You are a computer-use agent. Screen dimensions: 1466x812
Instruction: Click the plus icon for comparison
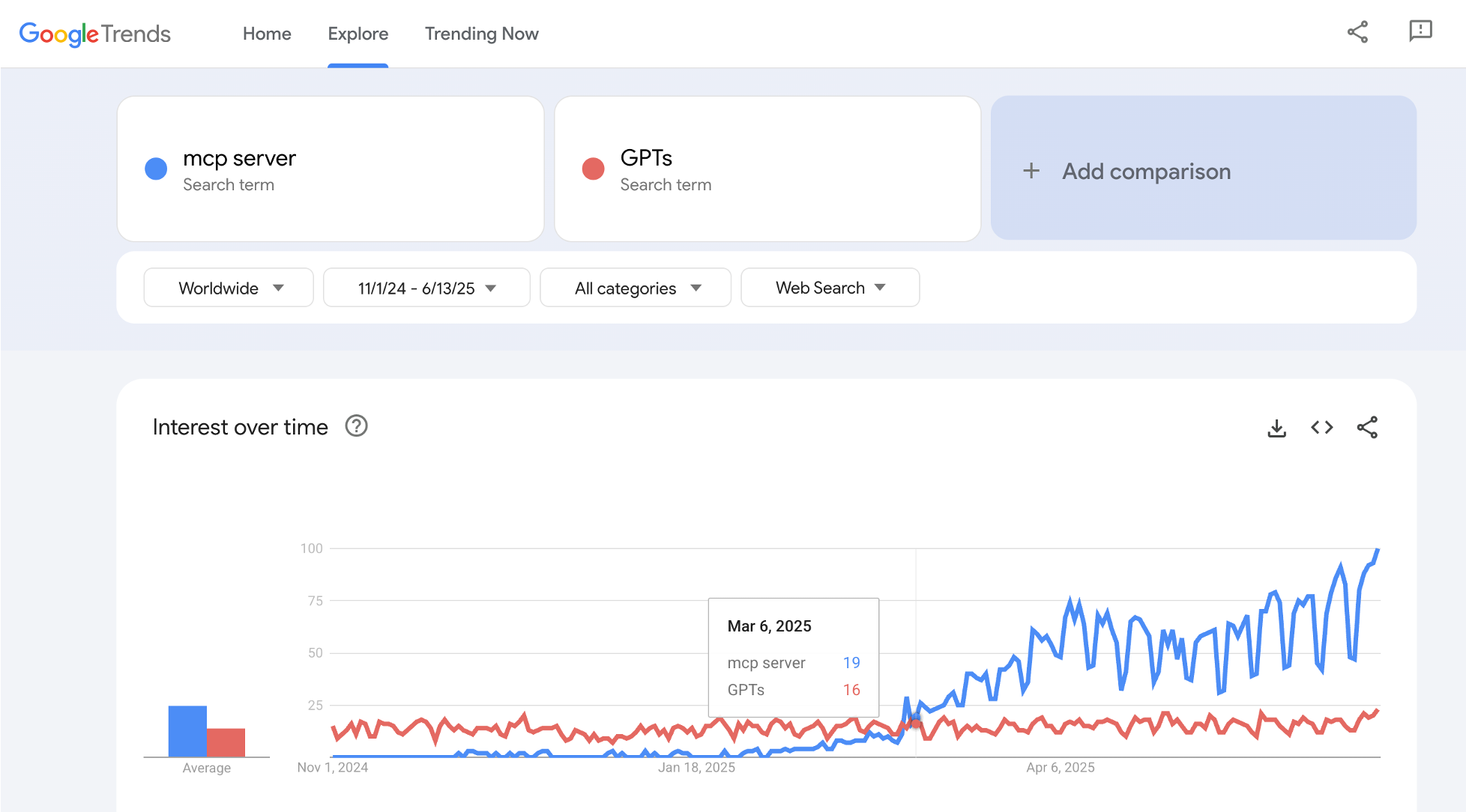pos(1031,171)
